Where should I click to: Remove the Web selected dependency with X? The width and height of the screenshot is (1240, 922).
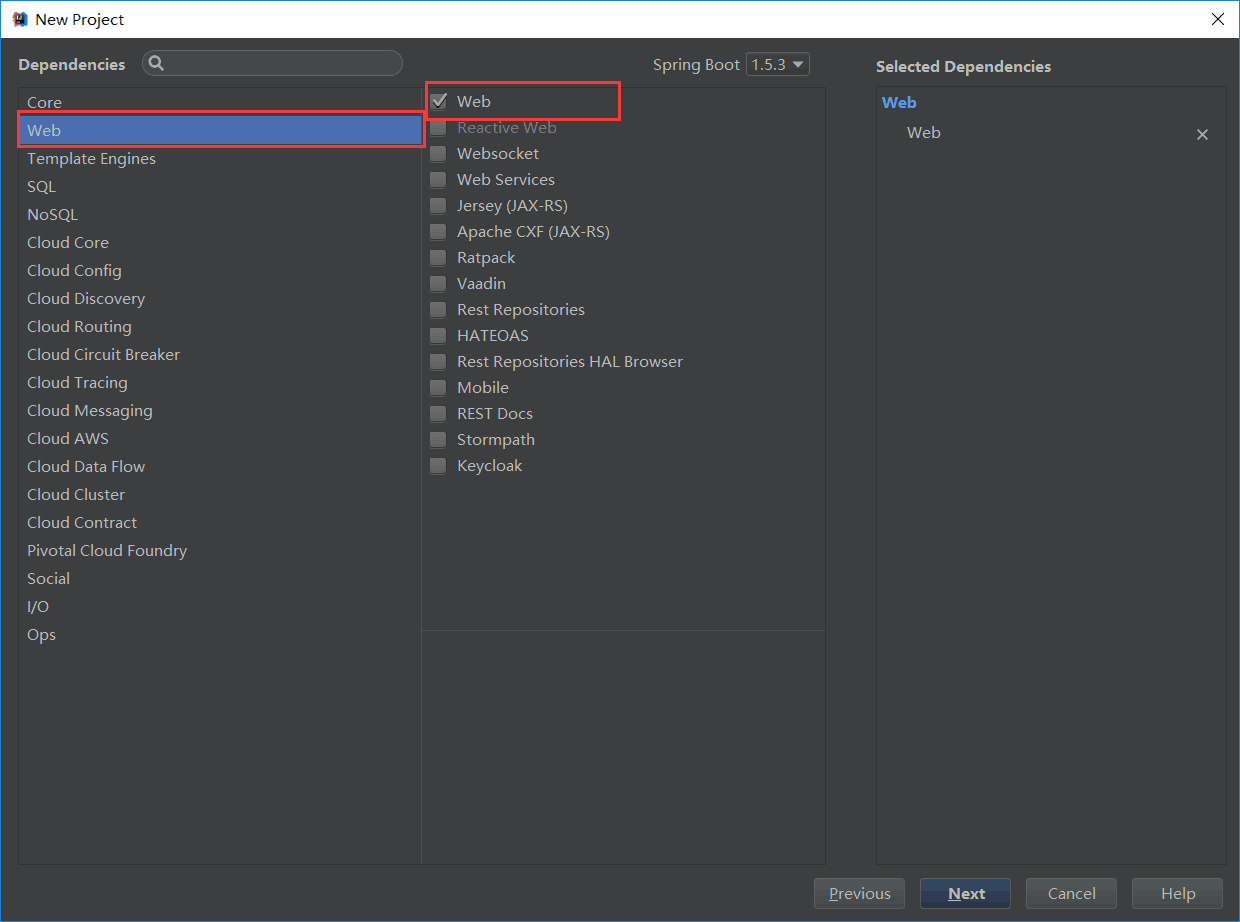click(1202, 134)
